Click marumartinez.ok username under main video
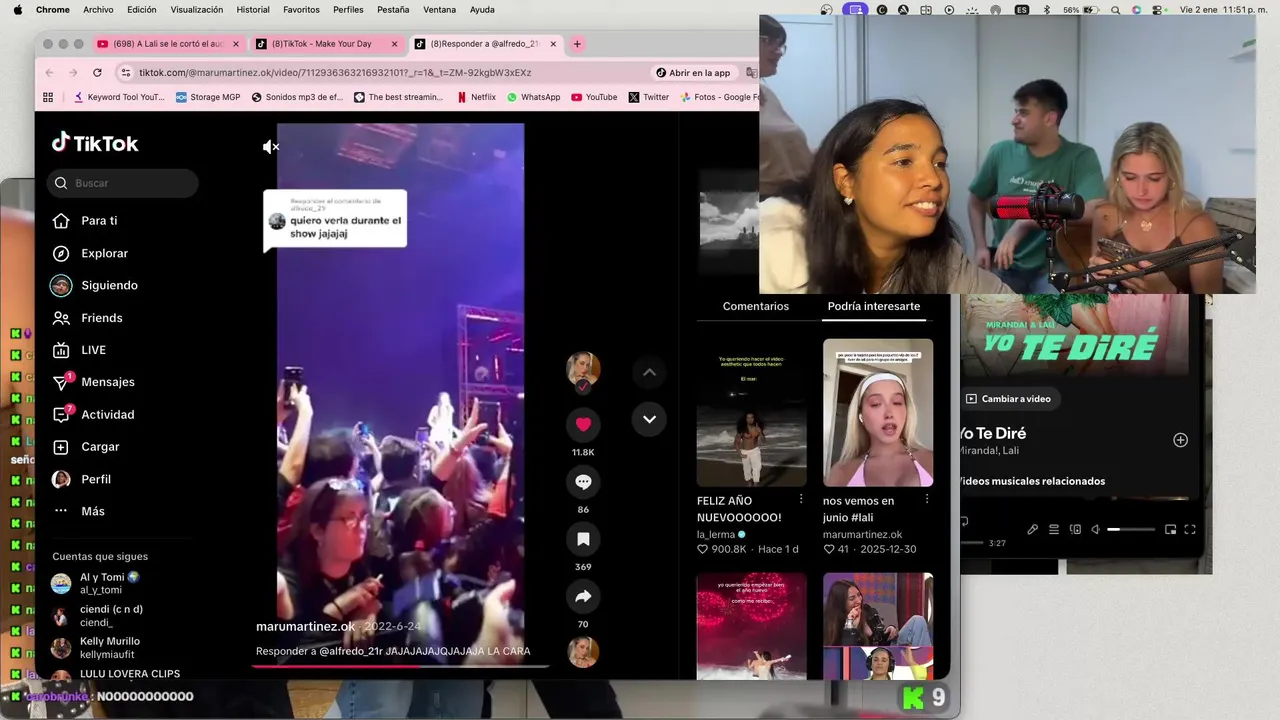Screen dimensions: 1280x720 (x=305, y=627)
